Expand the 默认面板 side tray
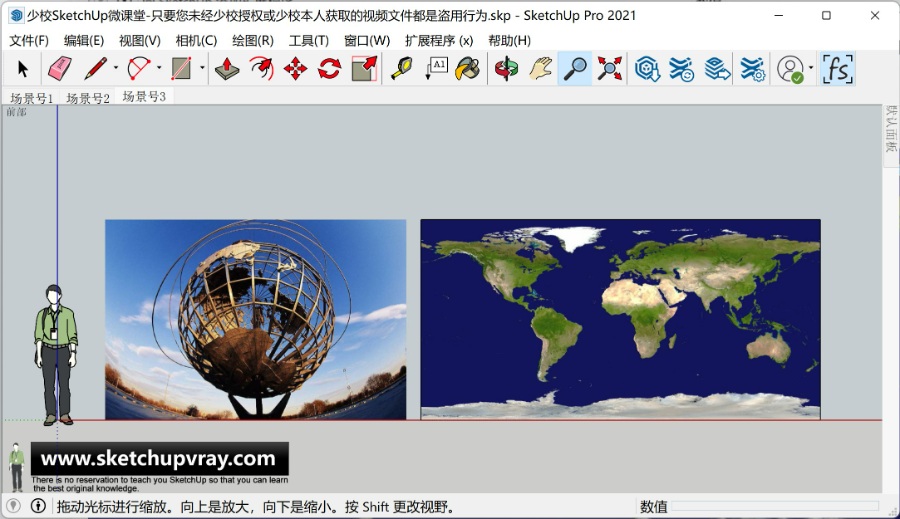This screenshot has width=900, height=519. 890,129
